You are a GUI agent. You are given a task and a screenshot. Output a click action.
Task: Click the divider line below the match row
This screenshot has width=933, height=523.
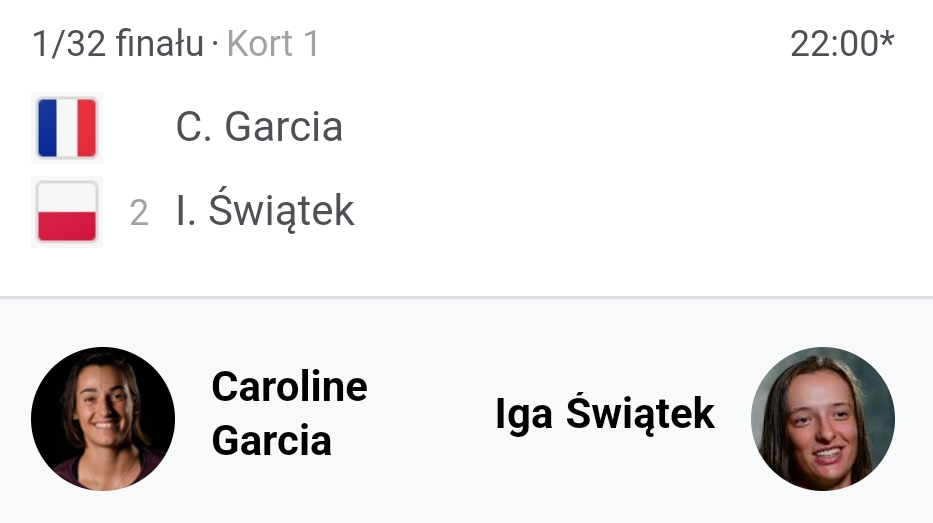pos(466,297)
